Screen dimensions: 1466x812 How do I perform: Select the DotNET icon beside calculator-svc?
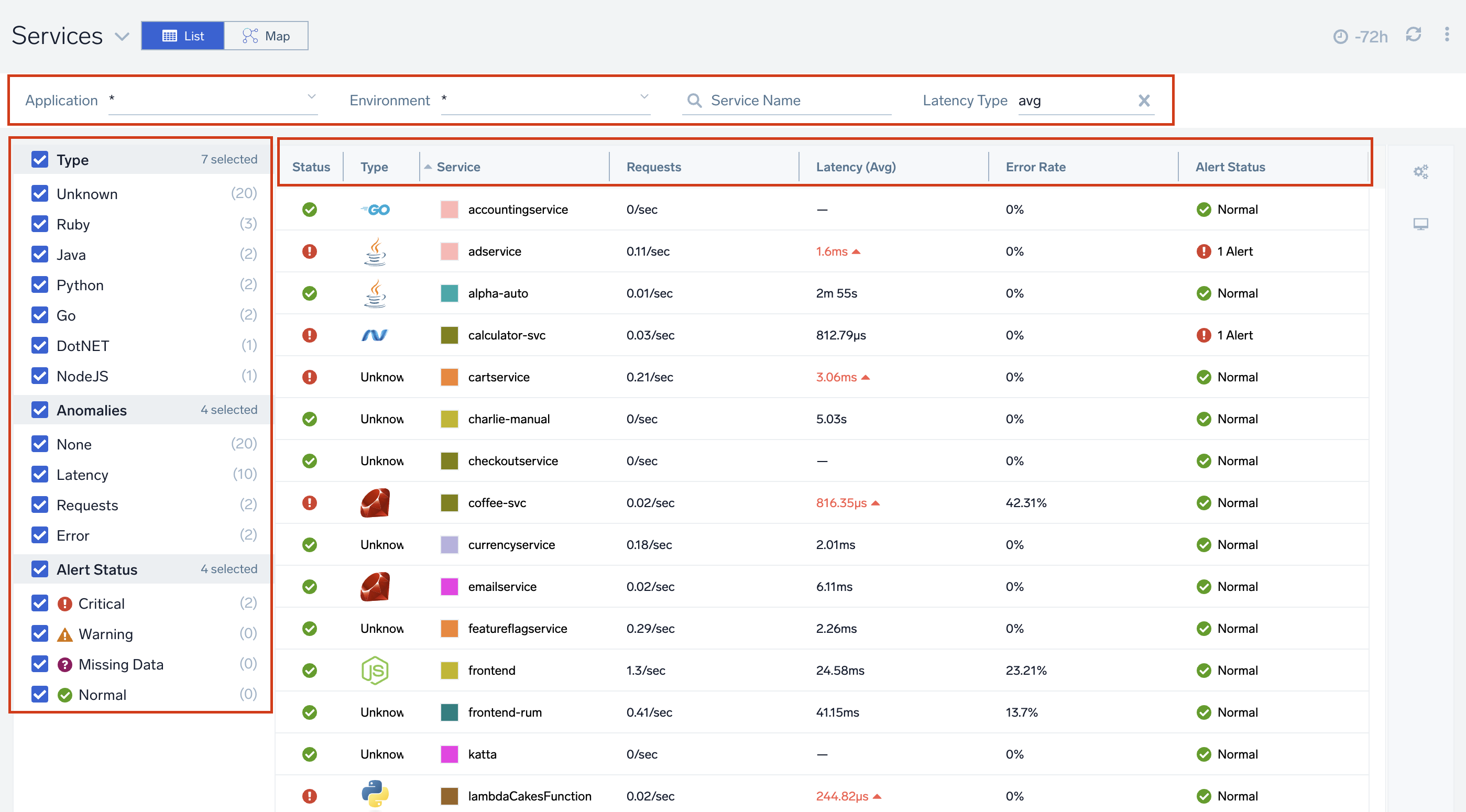tap(374, 335)
